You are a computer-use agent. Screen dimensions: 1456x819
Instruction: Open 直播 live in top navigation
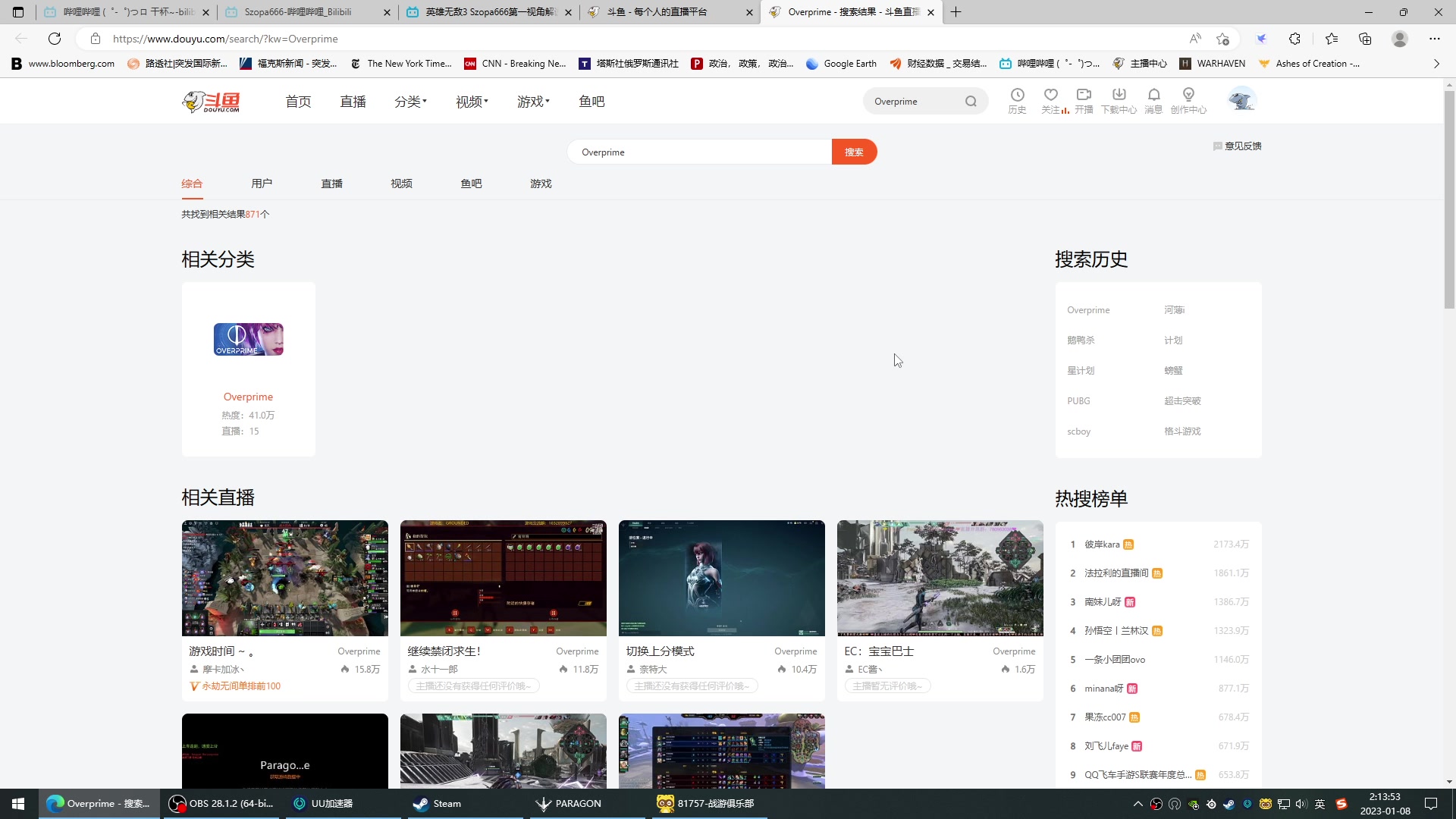pyautogui.click(x=353, y=102)
